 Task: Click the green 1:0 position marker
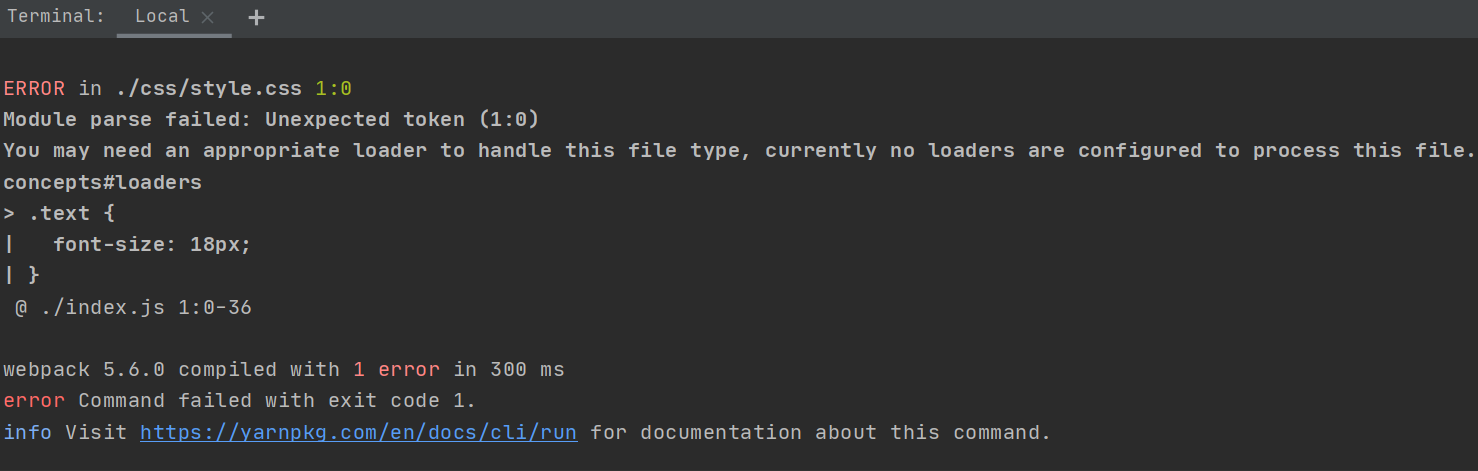pos(333,88)
